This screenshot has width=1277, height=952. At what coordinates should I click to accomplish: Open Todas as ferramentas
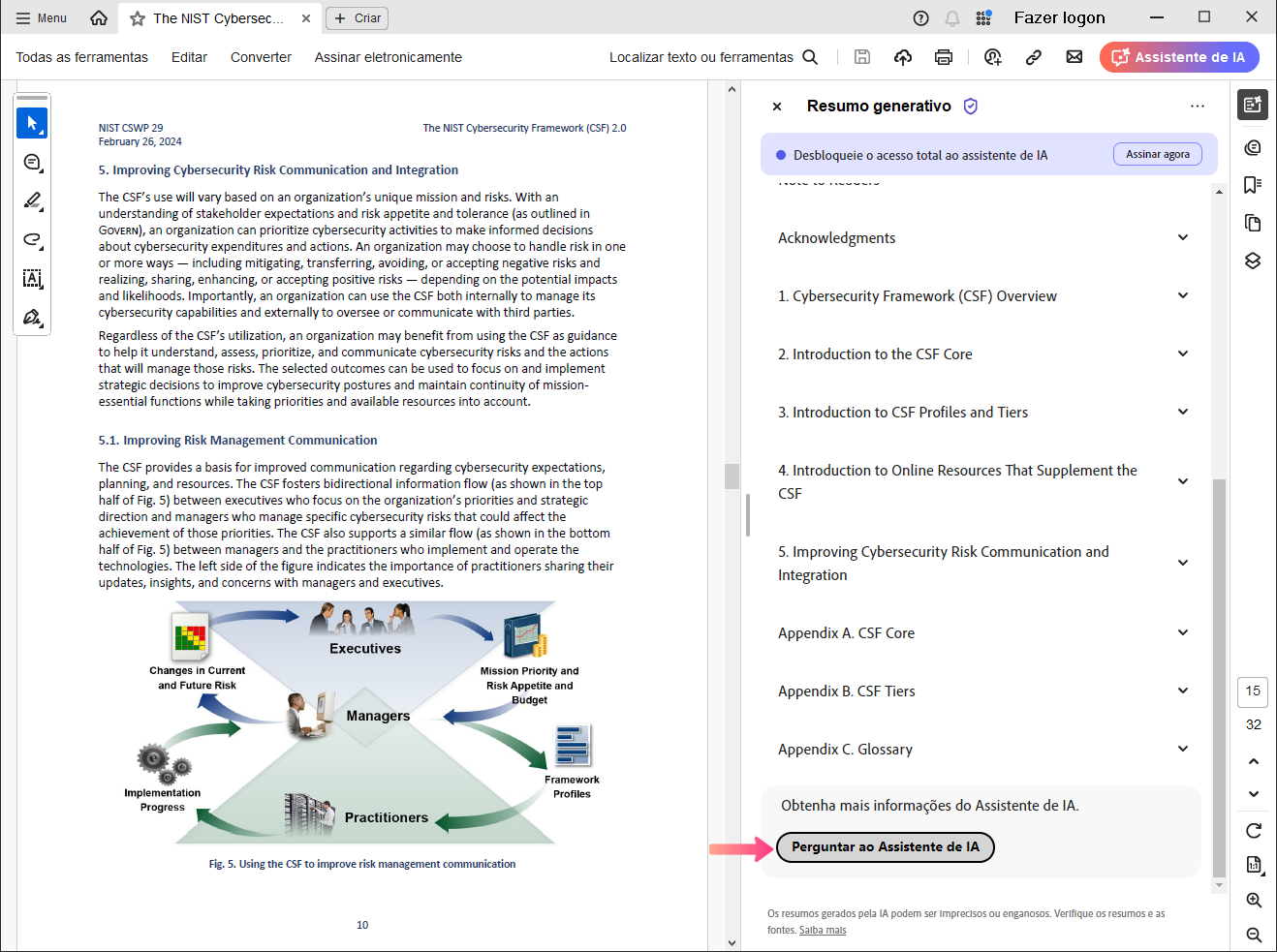tap(82, 57)
